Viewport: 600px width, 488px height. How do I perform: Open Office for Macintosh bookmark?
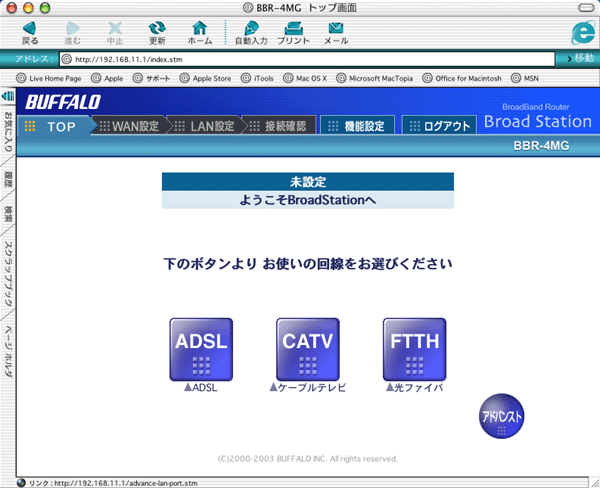pyautogui.click(x=462, y=78)
